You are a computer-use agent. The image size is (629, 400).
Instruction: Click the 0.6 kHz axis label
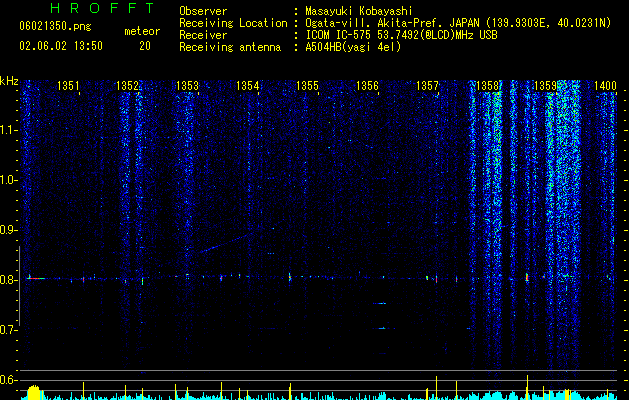point(9,380)
